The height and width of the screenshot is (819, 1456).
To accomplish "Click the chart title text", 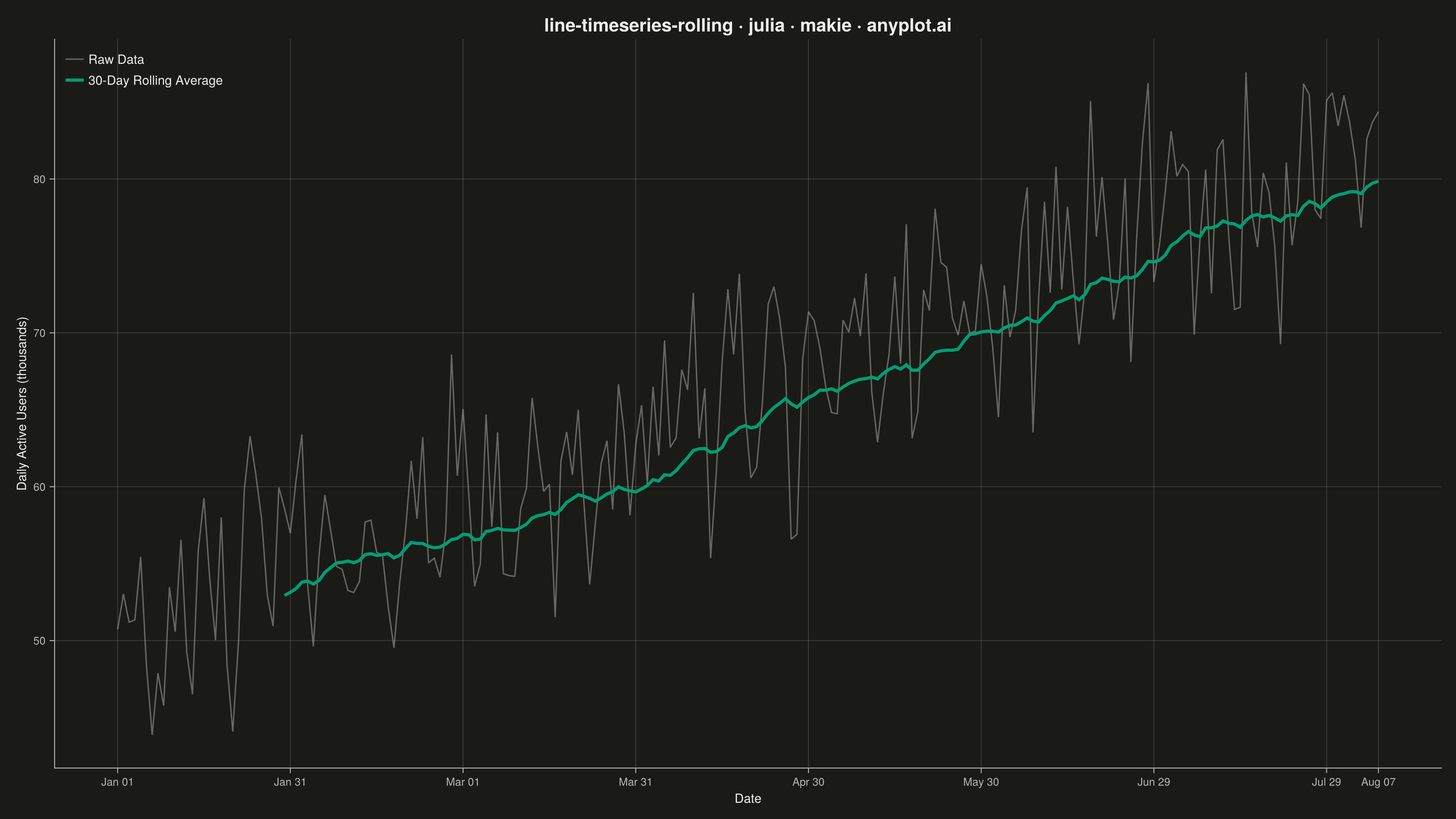I will pyautogui.click(x=748, y=25).
